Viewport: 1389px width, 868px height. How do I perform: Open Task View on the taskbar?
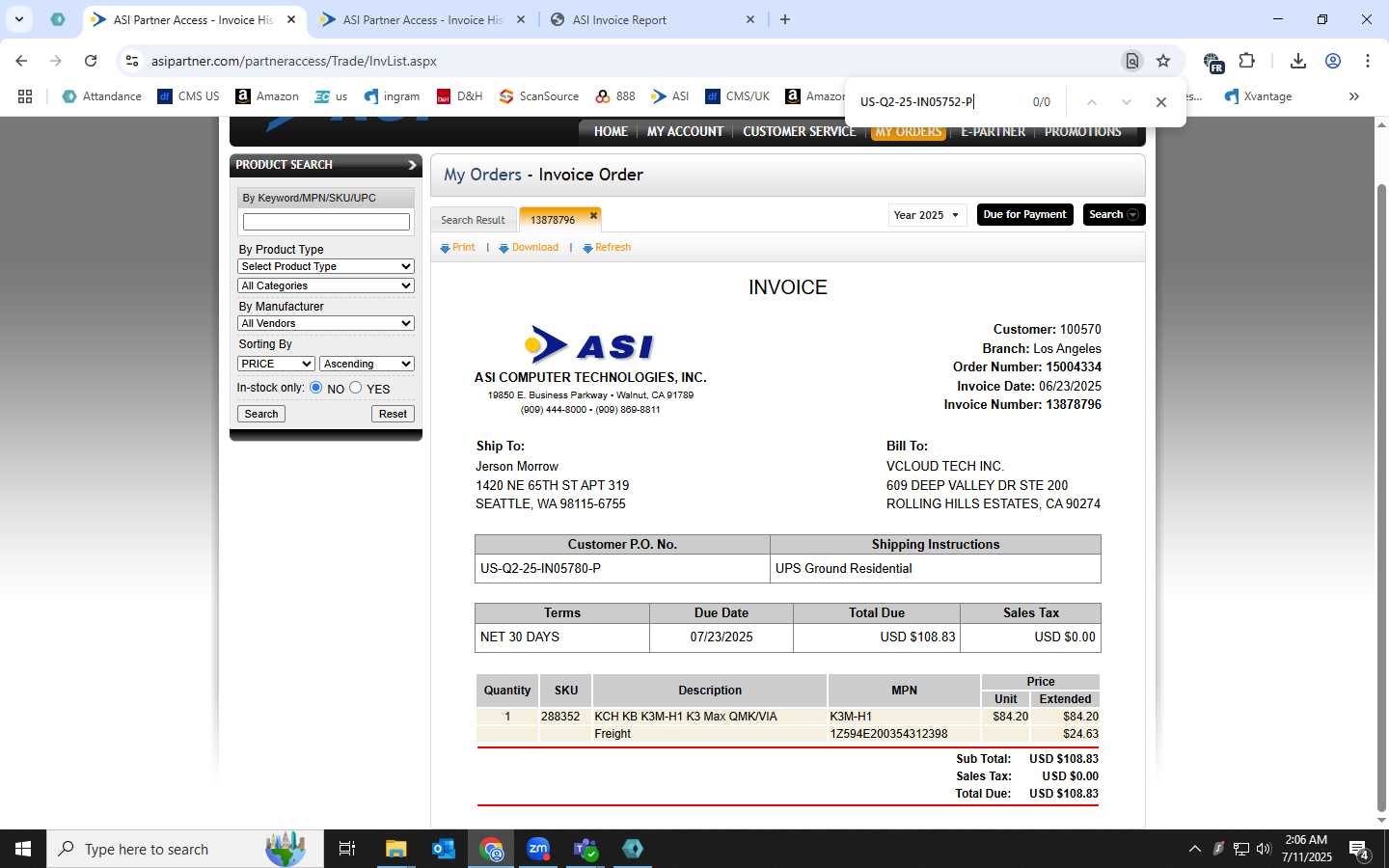pyautogui.click(x=347, y=849)
